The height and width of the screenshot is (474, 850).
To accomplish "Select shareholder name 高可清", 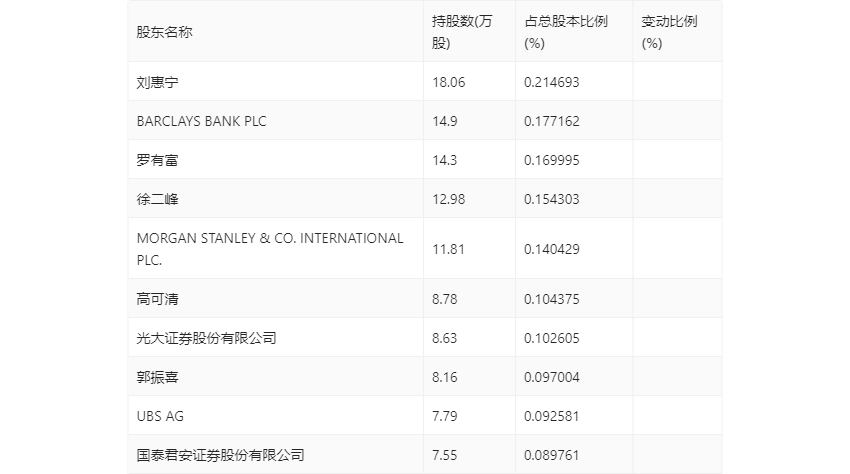I will [157, 299].
